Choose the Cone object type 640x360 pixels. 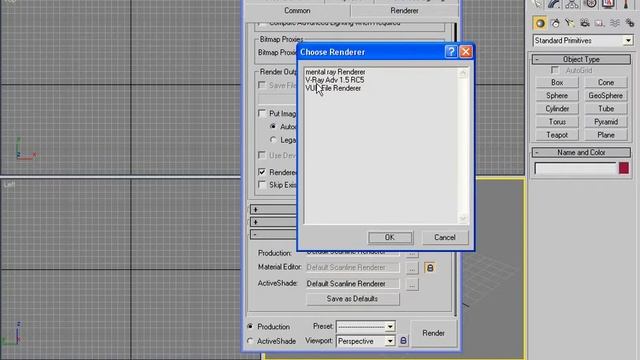coord(606,82)
